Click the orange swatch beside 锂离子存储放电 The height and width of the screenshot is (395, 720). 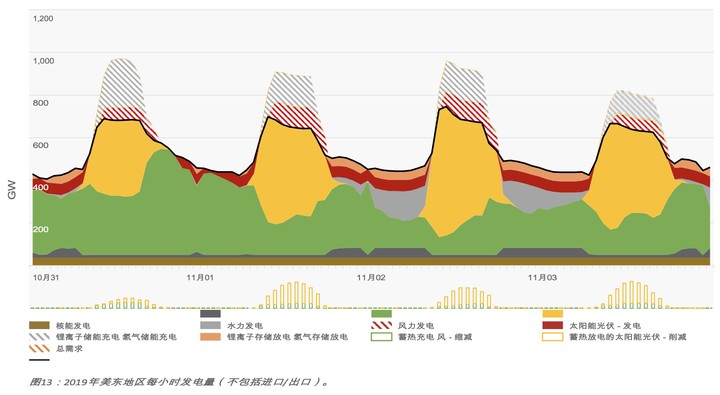click(x=210, y=337)
